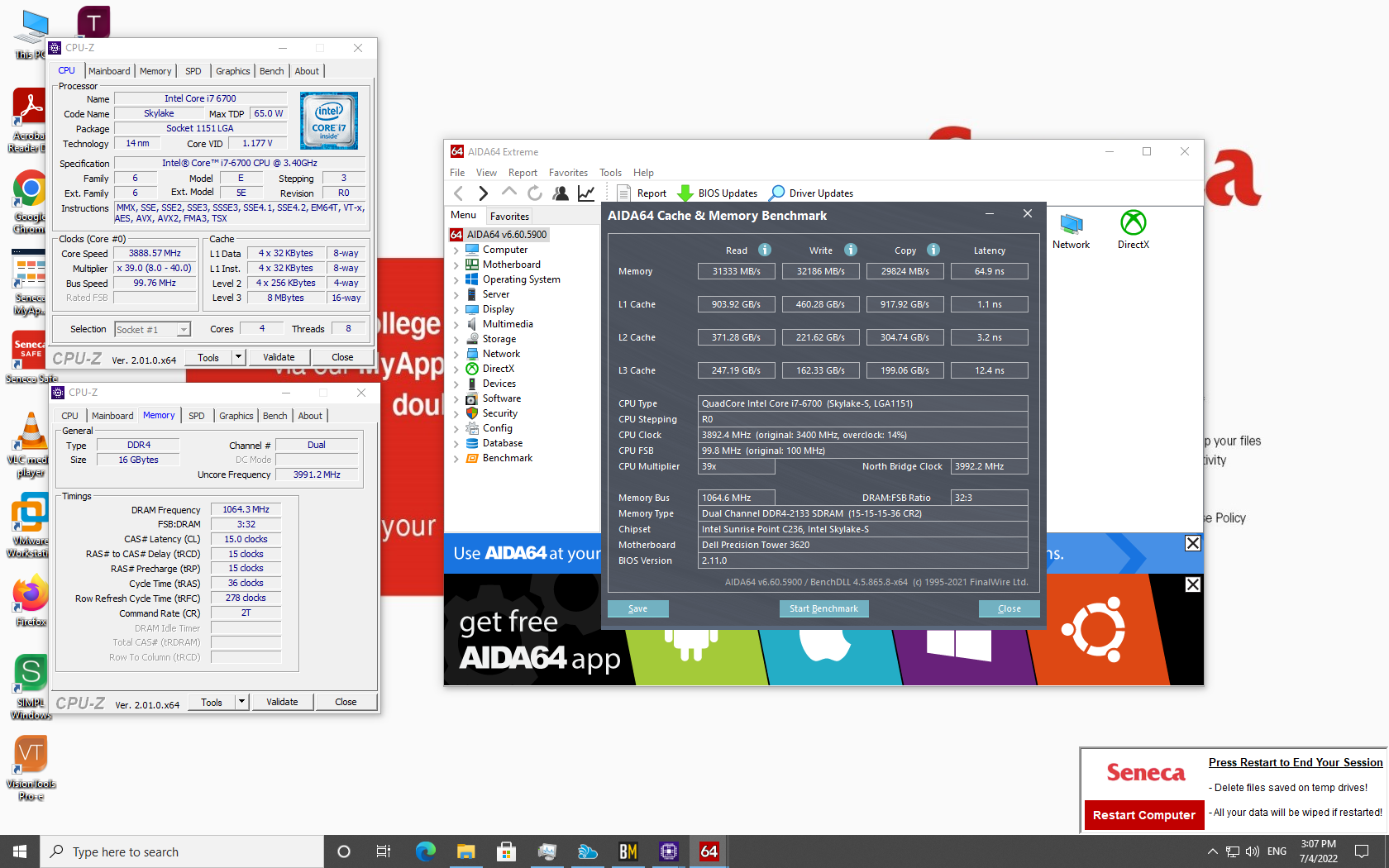Switch to Bench tab in bottom CPU-Z window

(275, 416)
